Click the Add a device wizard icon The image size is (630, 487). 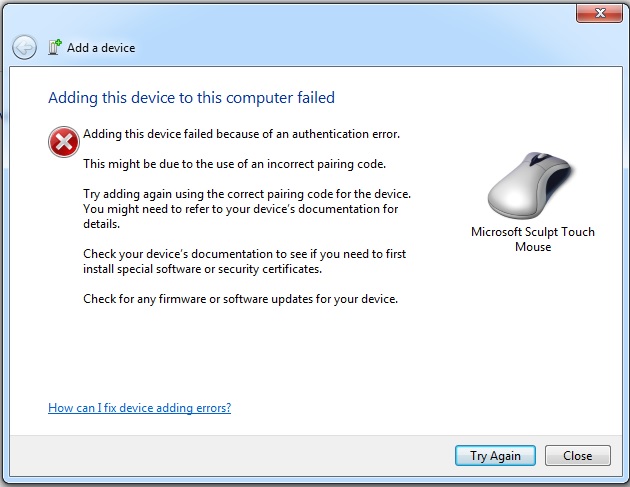[x=55, y=47]
